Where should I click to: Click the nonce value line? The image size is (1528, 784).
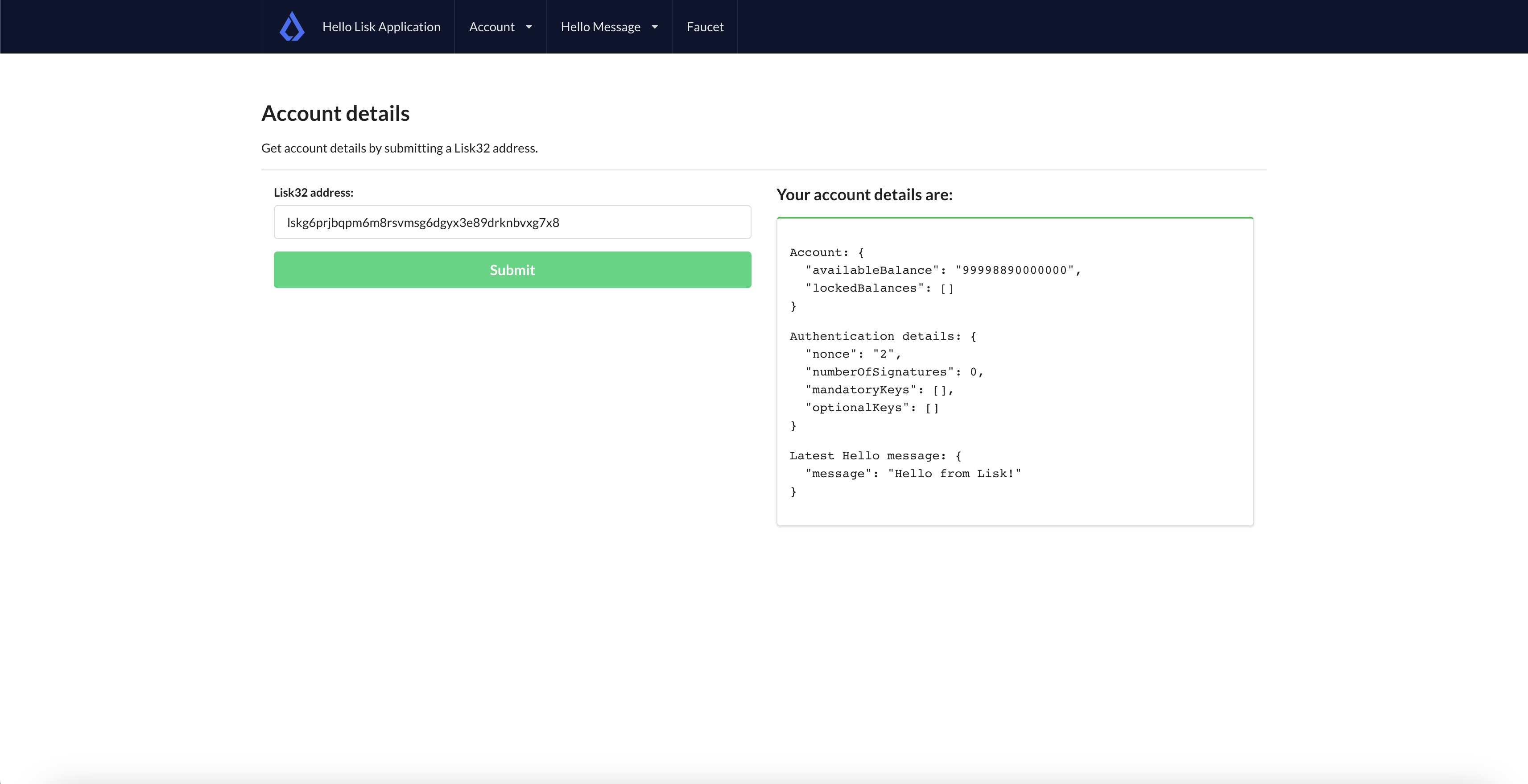tap(853, 354)
